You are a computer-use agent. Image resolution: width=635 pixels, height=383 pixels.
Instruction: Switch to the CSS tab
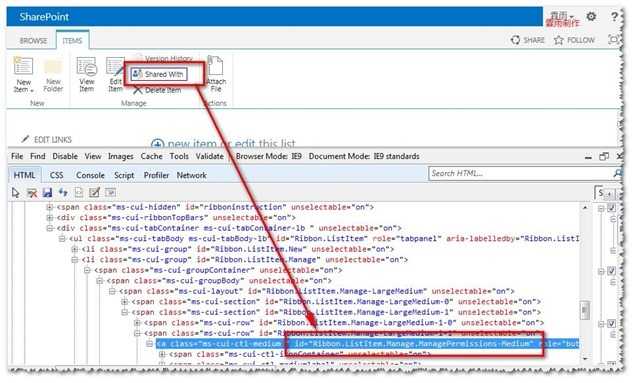pos(56,175)
